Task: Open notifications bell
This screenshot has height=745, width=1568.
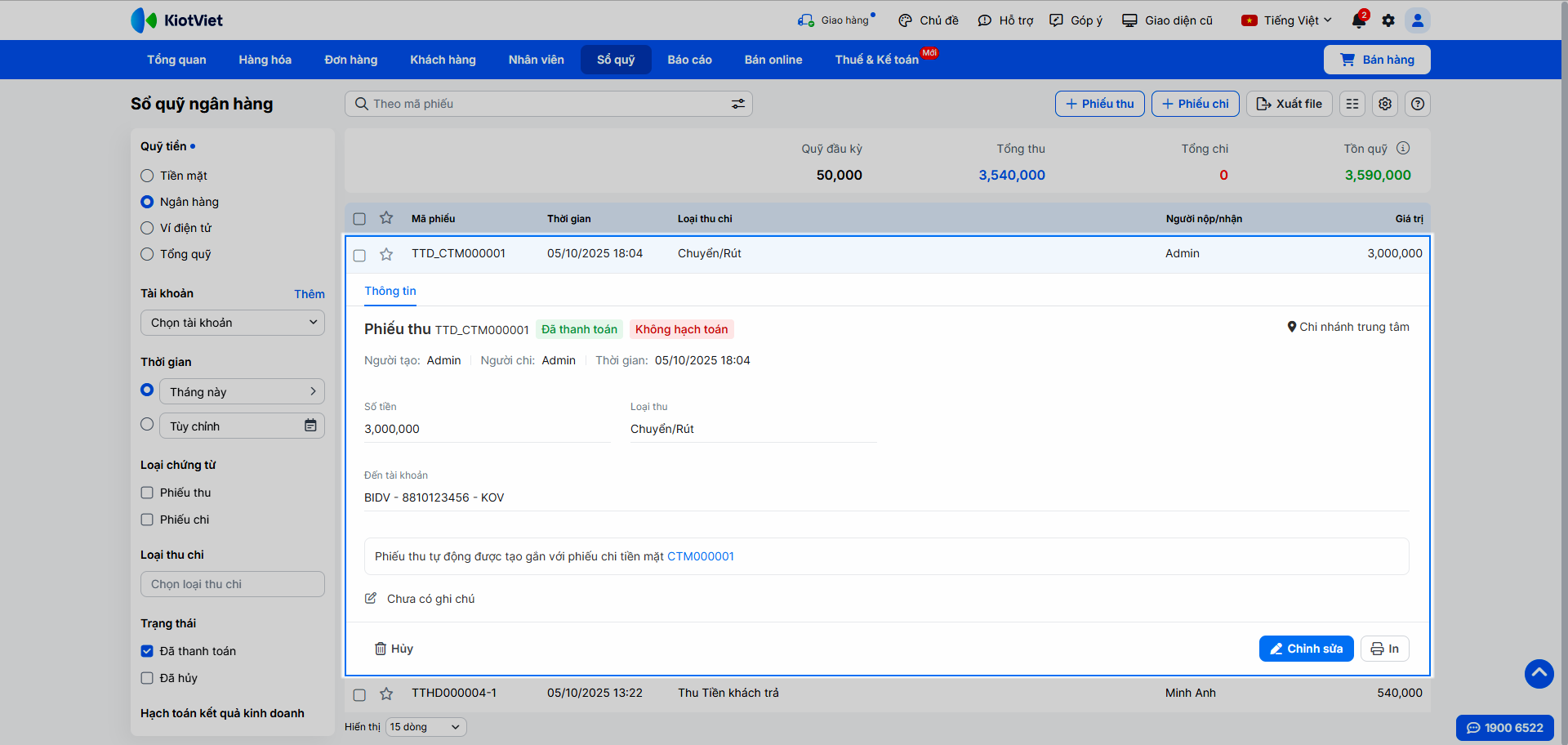Action: (1359, 20)
